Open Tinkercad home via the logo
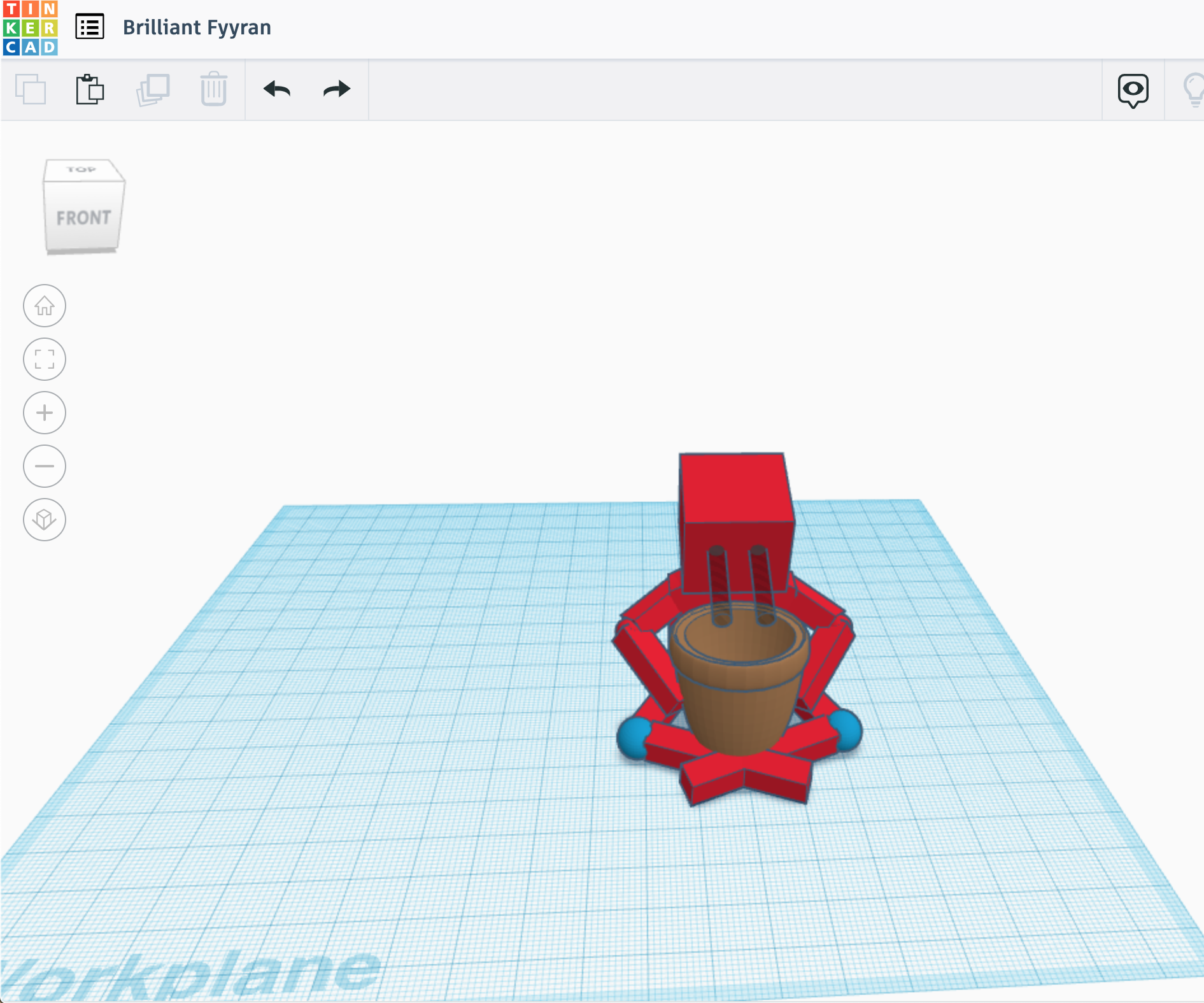This screenshot has height=1003, width=1204. (x=31, y=27)
